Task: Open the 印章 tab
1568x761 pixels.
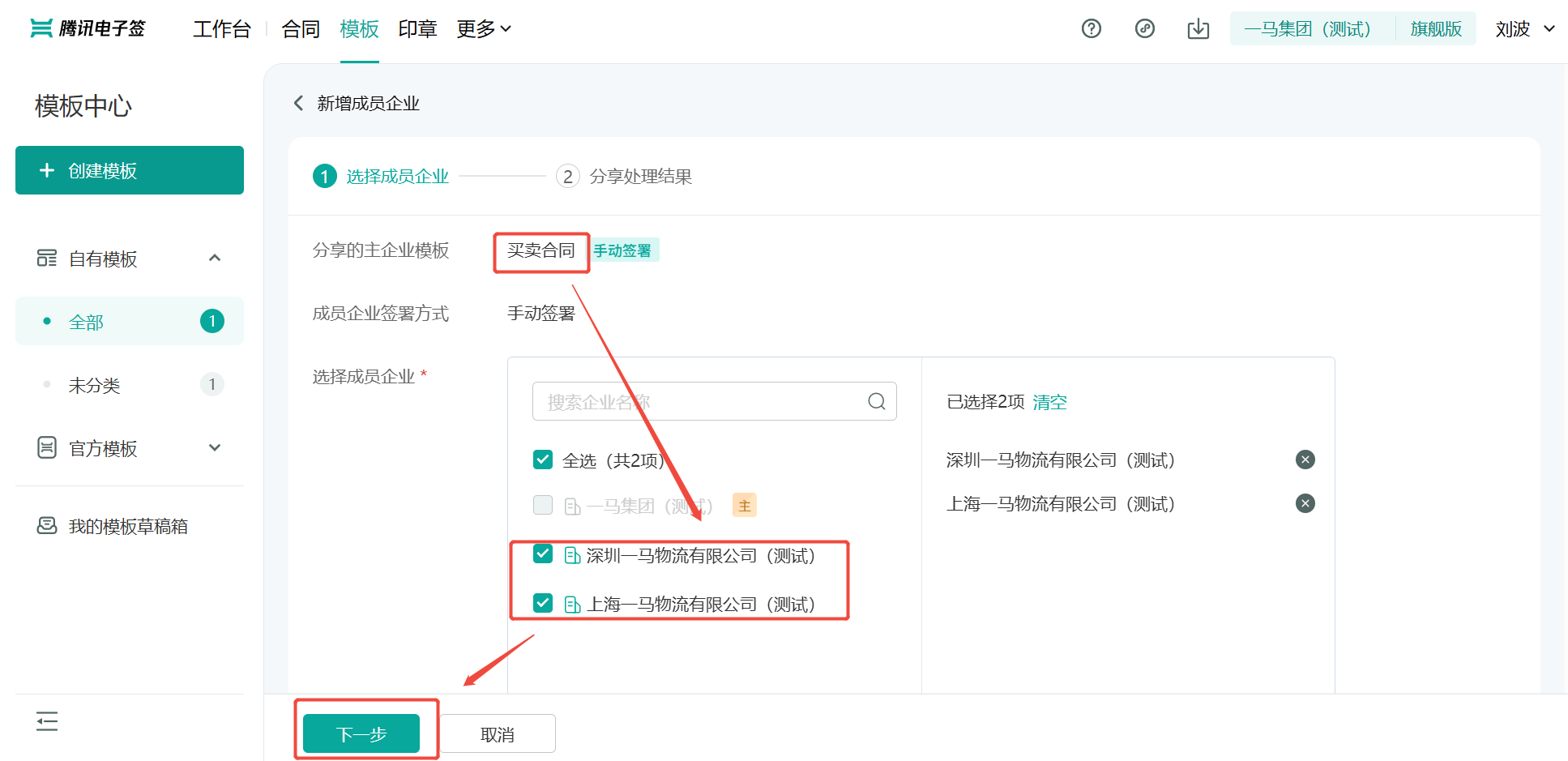Action: pyautogui.click(x=418, y=29)
